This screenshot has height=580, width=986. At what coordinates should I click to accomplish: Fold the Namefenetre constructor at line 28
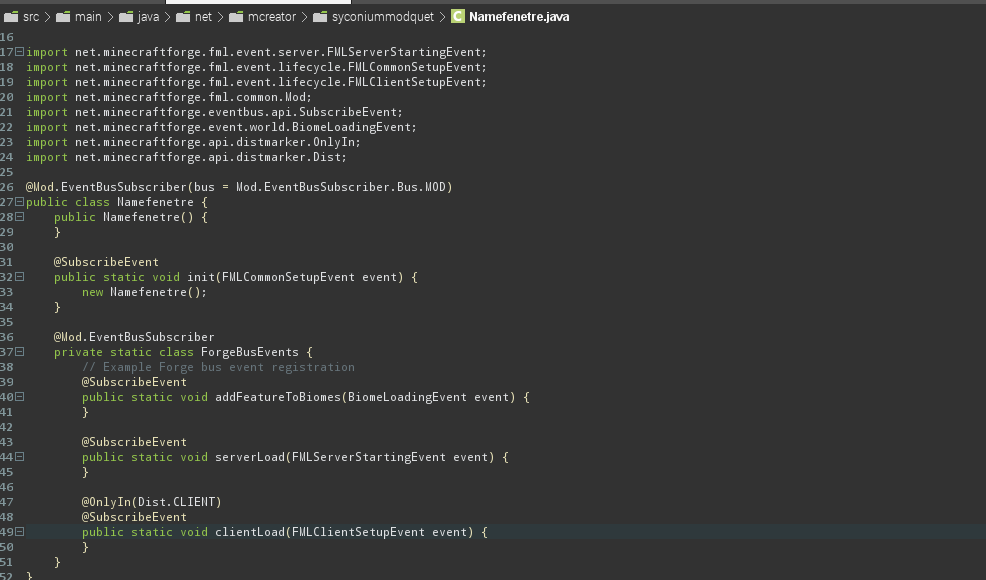pyautogui.click(x=19, y=217)
